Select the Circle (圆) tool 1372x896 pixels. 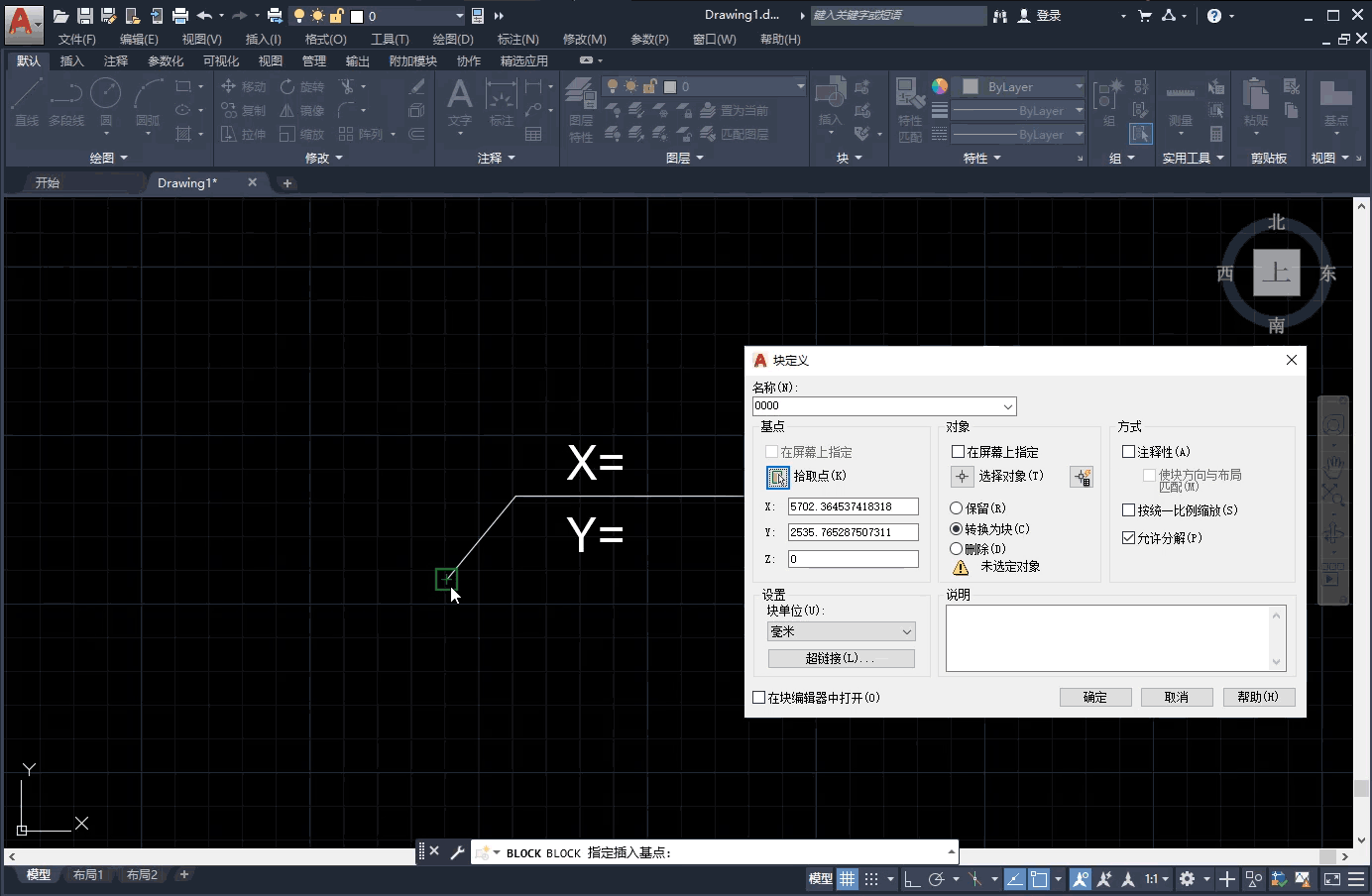(106, 103)
